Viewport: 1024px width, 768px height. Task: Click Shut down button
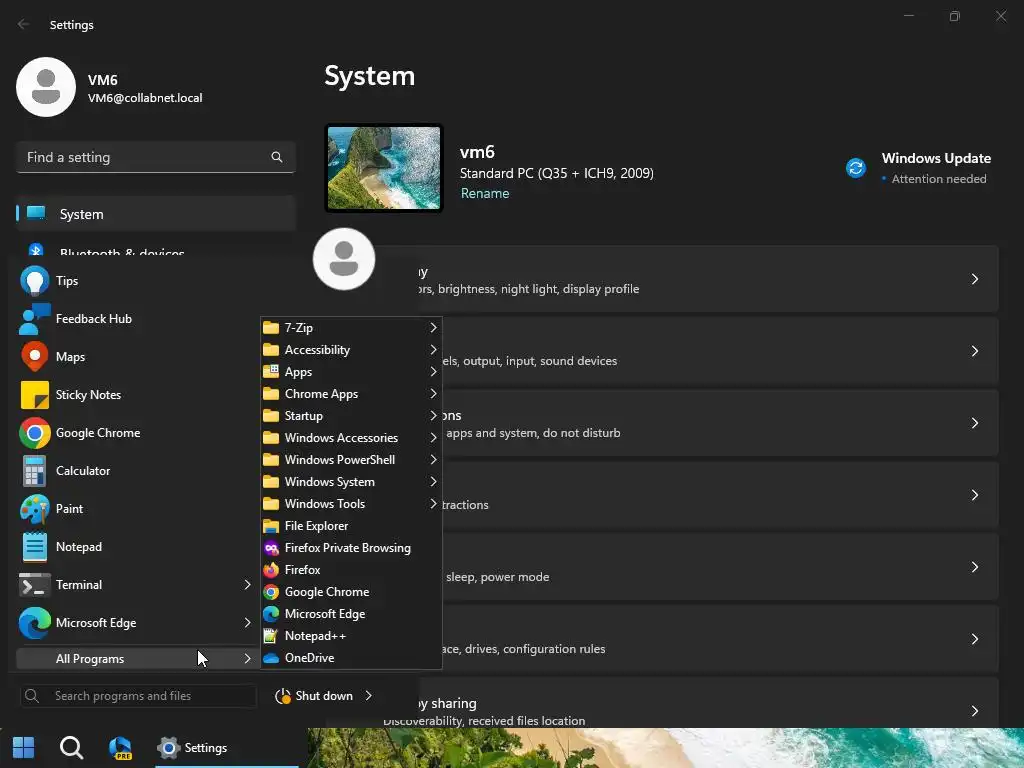(x=316, y=696)
